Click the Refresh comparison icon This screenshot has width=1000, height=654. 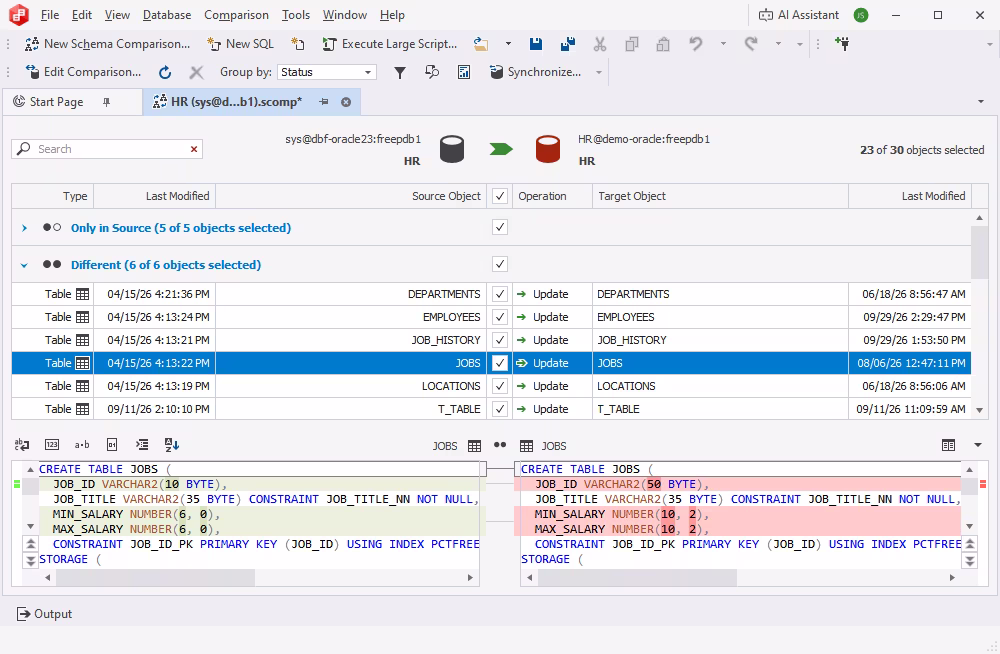coord(165,72)
